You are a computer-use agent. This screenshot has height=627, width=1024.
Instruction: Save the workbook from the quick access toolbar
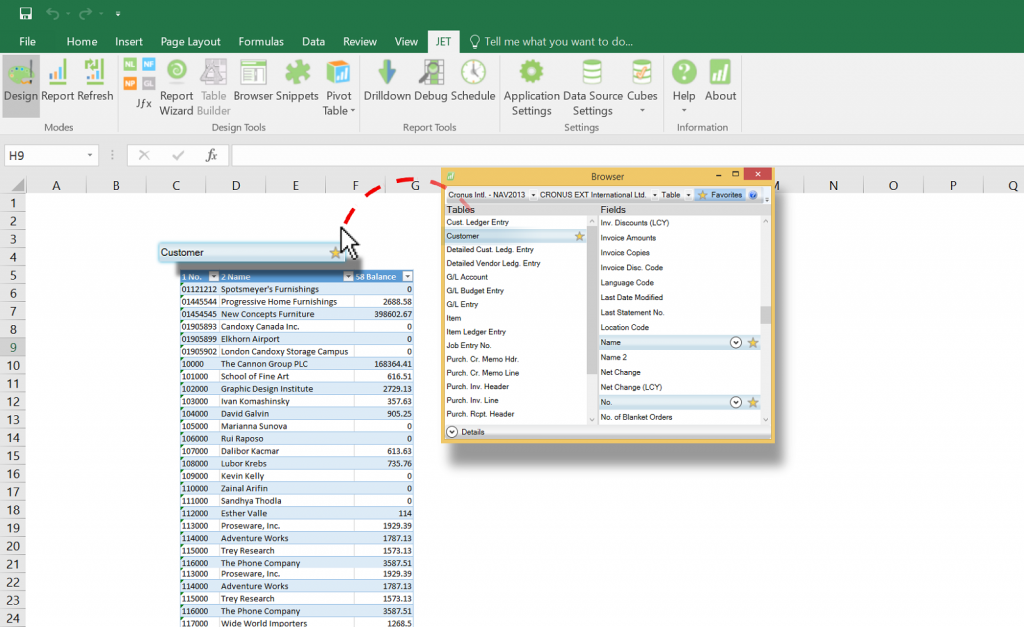(25, 13)
